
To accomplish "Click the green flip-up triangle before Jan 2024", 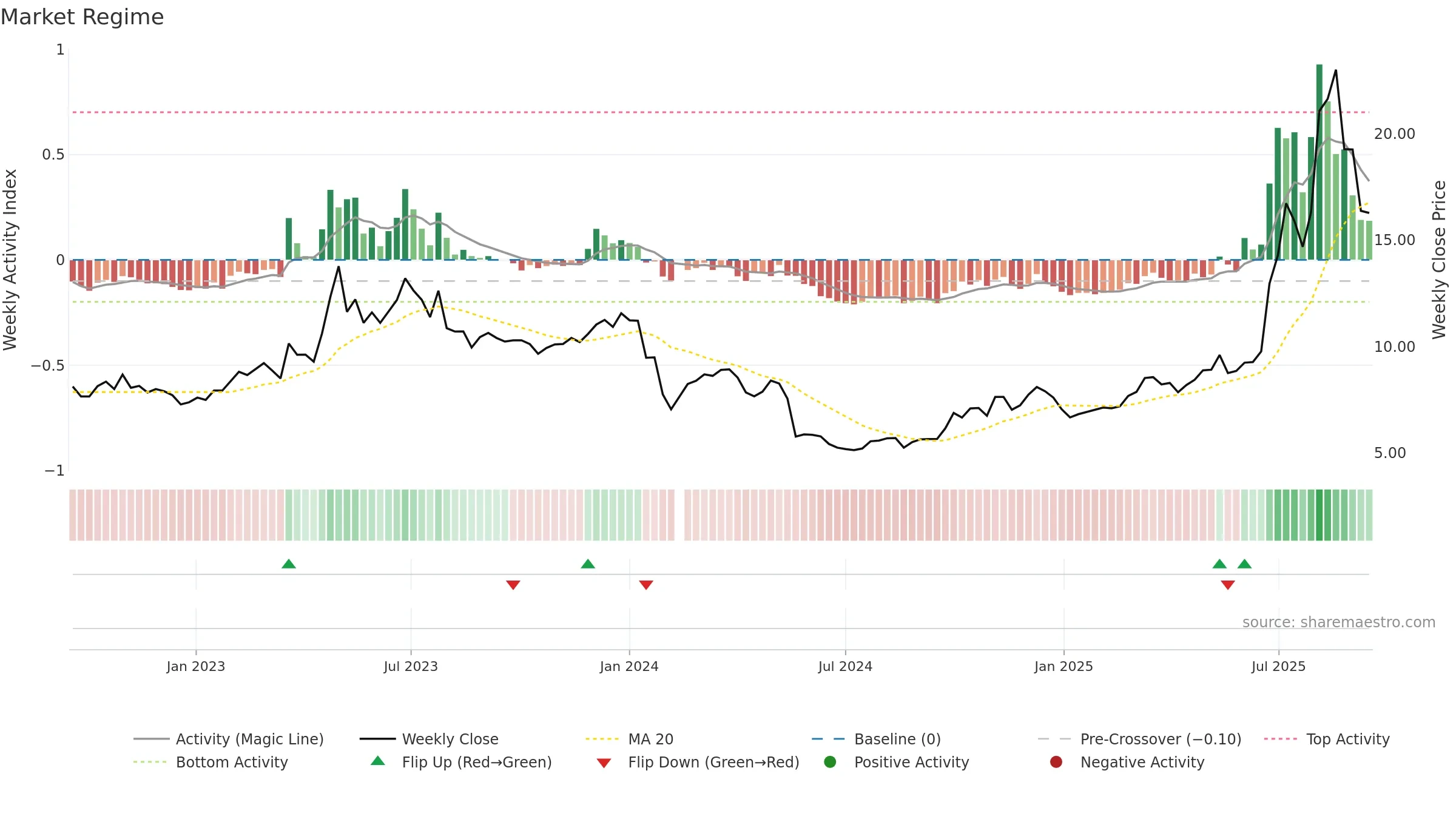I will coord(588,564).
